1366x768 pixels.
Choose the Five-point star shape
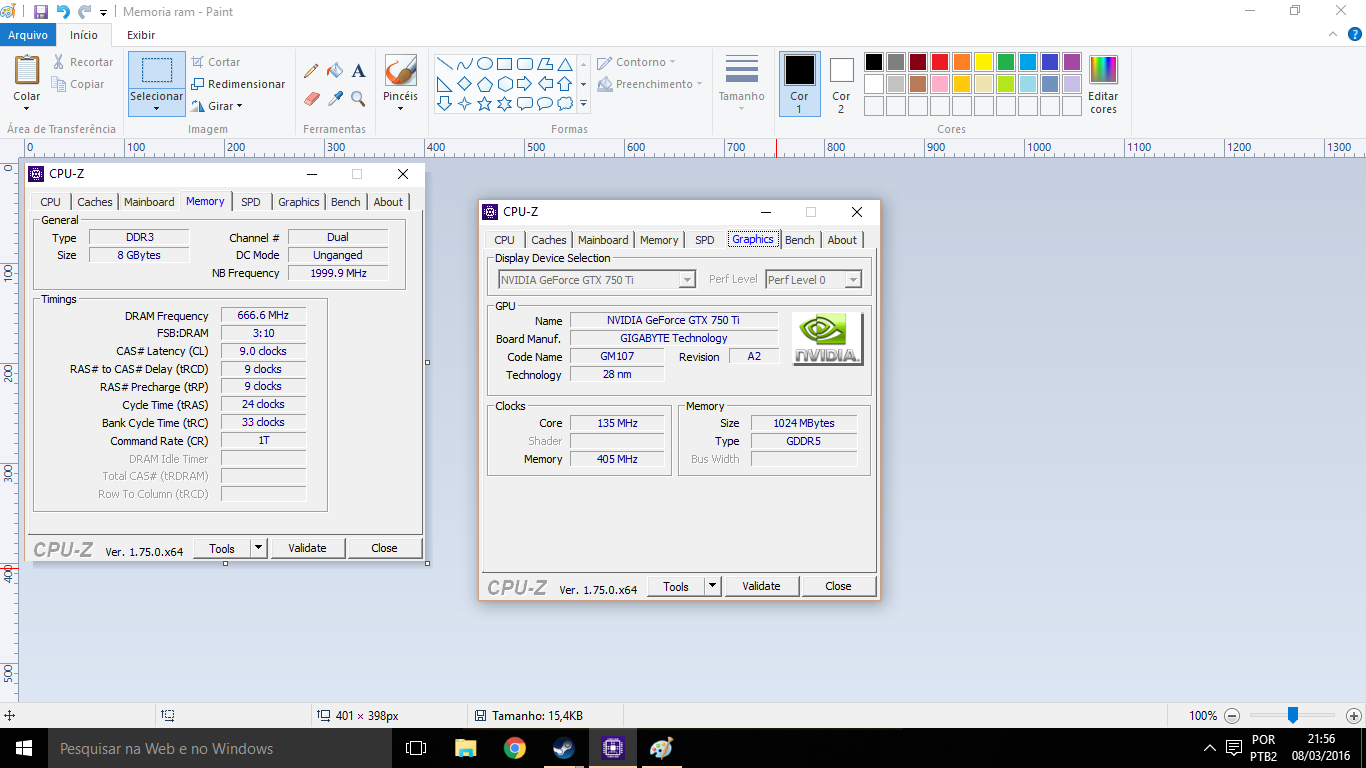point(485,104)
